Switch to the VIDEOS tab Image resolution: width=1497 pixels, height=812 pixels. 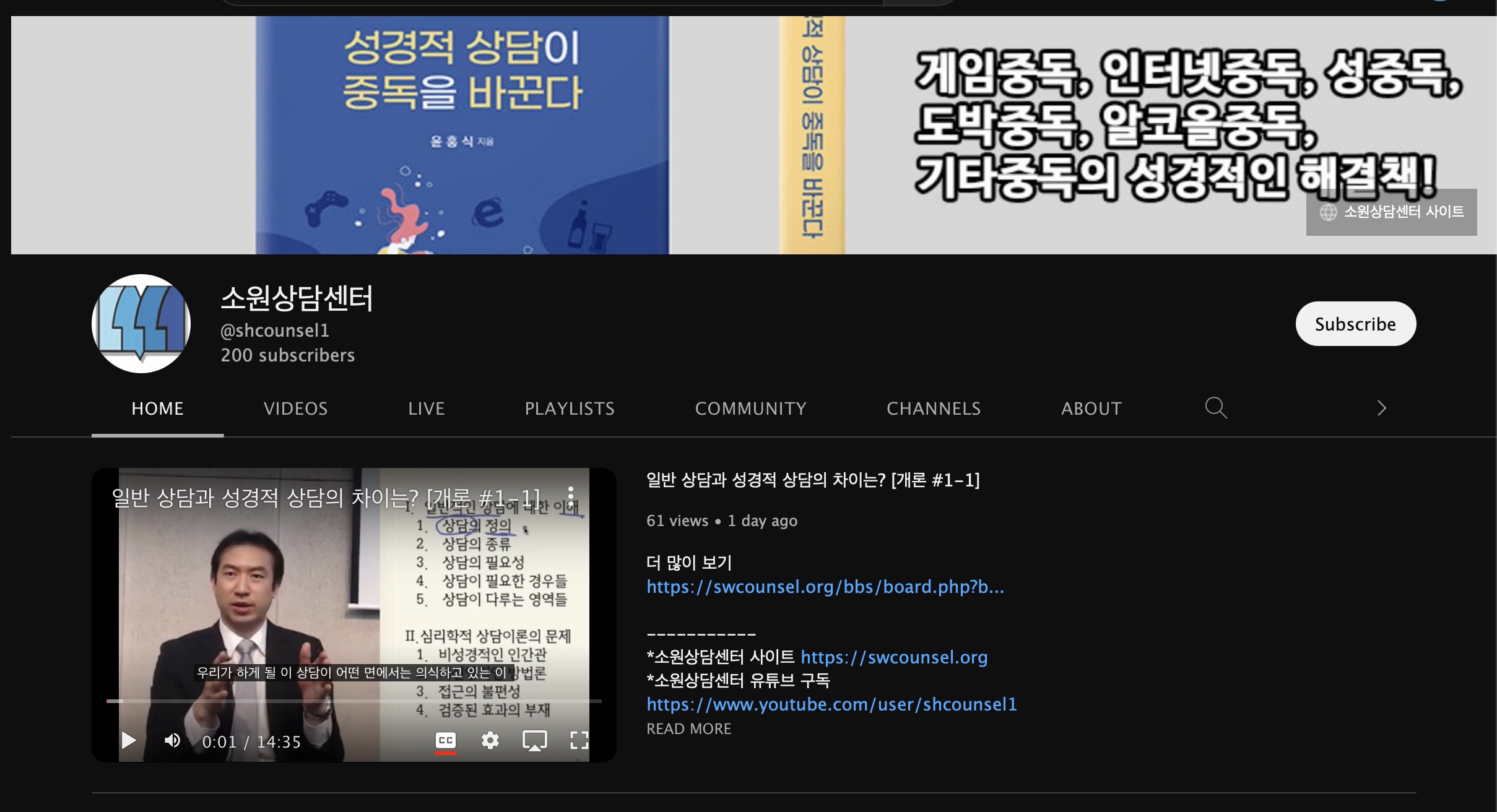tap(295, 408)
